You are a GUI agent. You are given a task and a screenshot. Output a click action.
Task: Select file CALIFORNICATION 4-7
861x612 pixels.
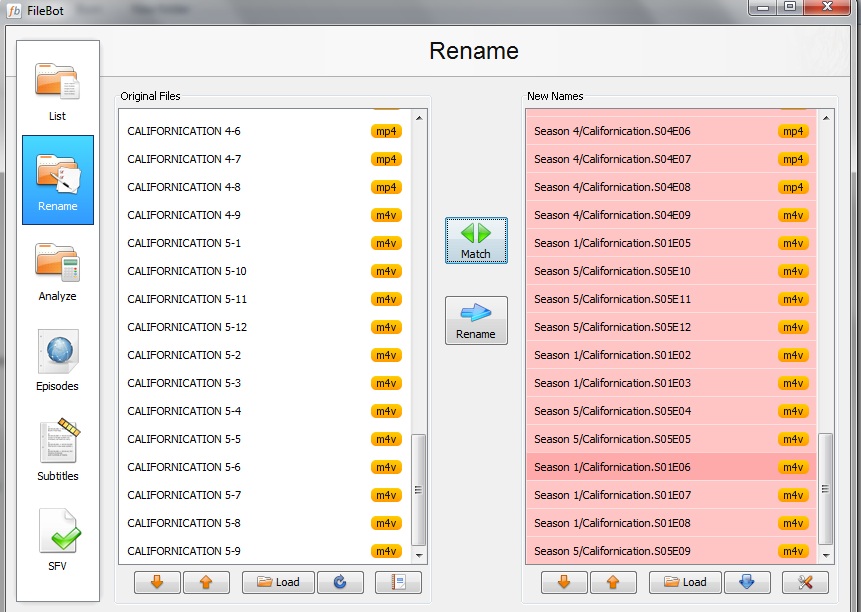pos(265,159)
